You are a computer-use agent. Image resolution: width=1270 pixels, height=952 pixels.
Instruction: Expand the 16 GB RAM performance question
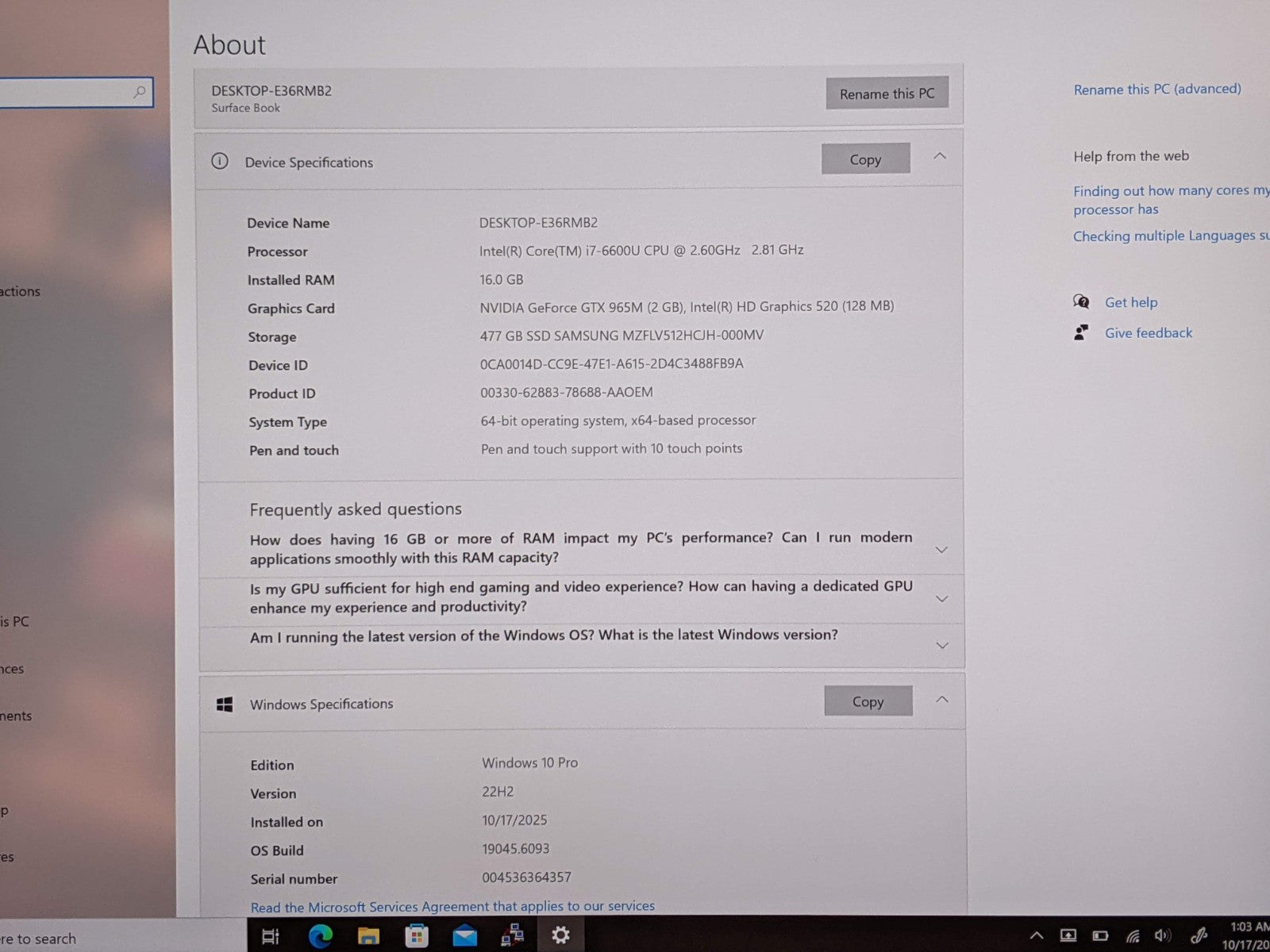pyautogui.click(x=941, y=549)
